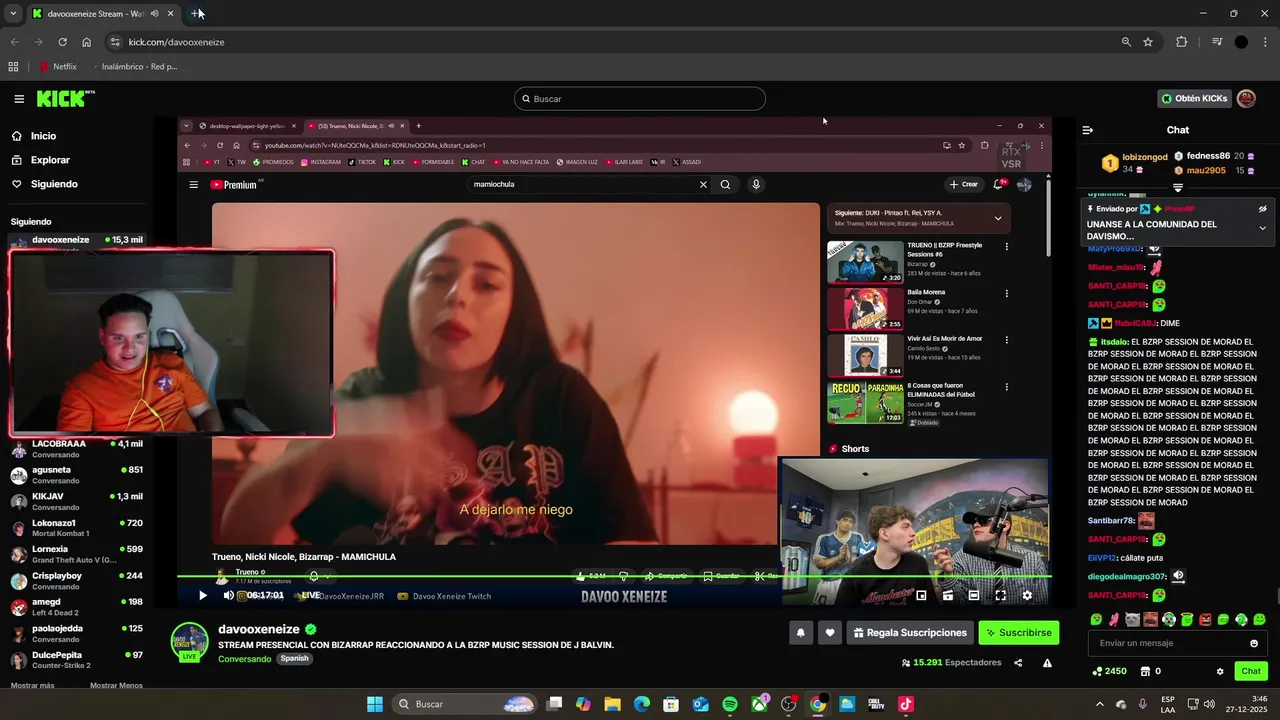The image size is (1280, 720).
Task: Open Lornexia channel from following list
Action: pyautogui.click(x=76, y=554)
